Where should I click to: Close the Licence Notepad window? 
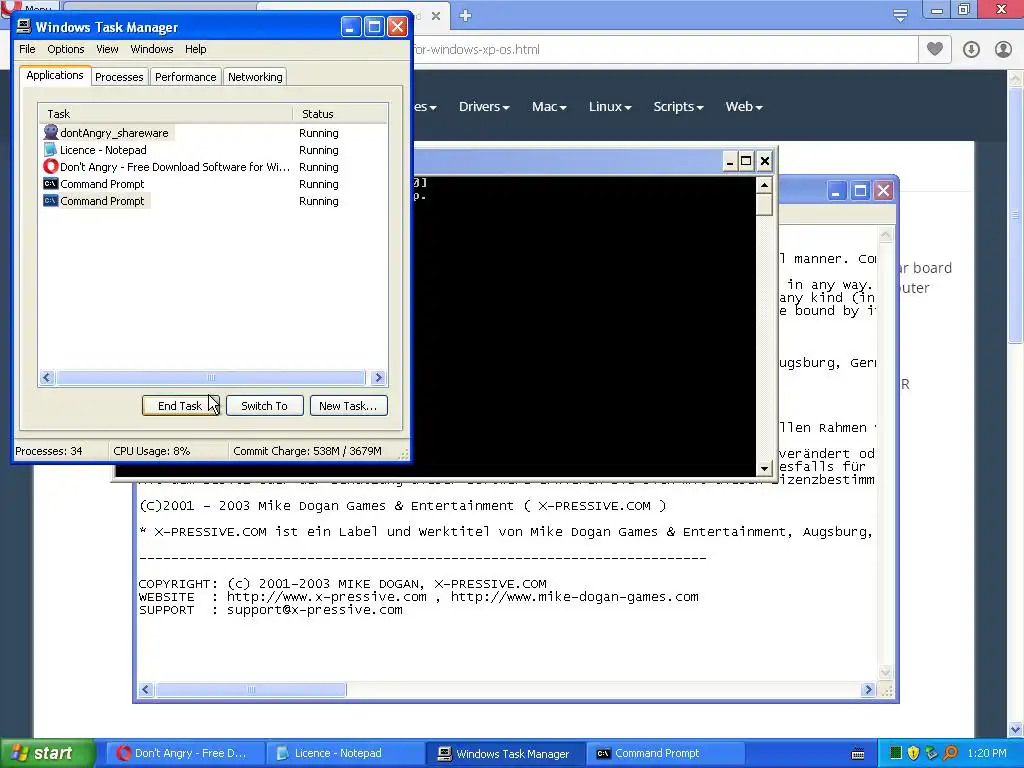tap(883, 191)
